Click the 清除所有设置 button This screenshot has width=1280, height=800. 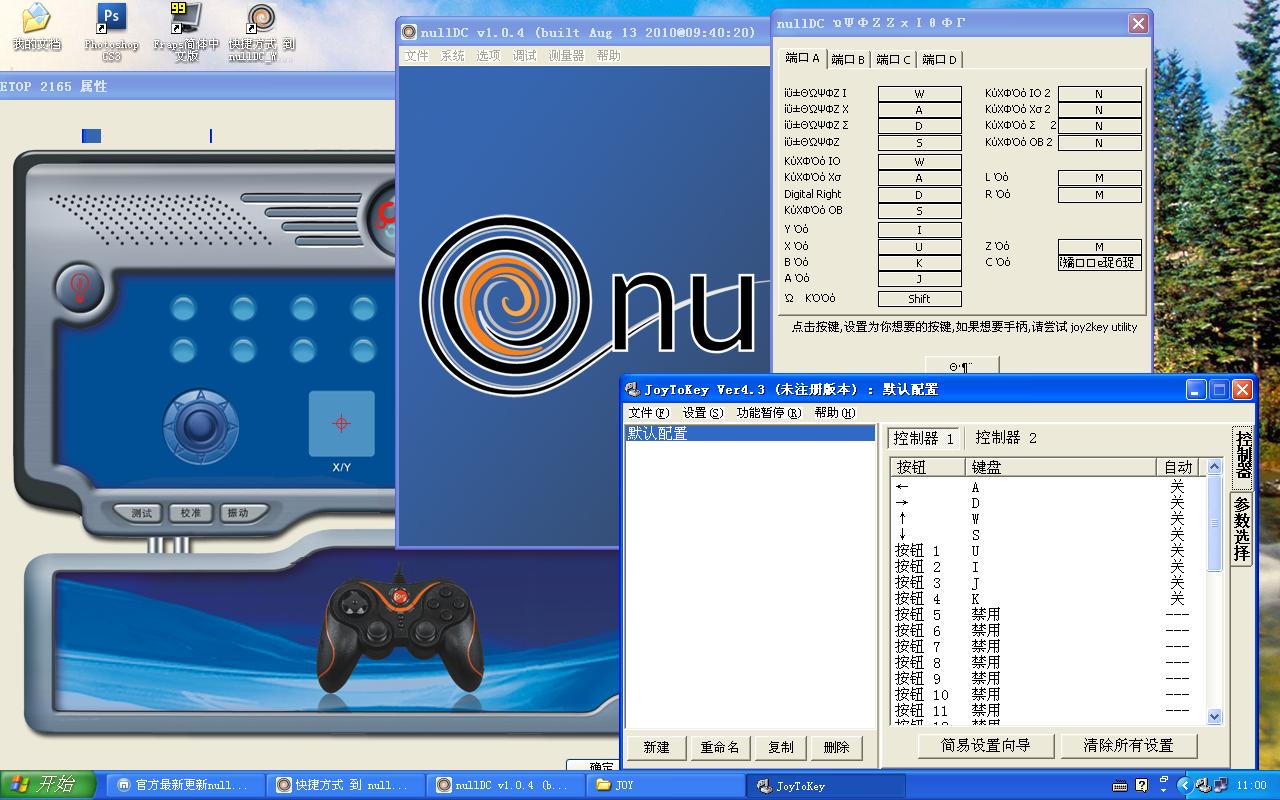click(1128, 746)
